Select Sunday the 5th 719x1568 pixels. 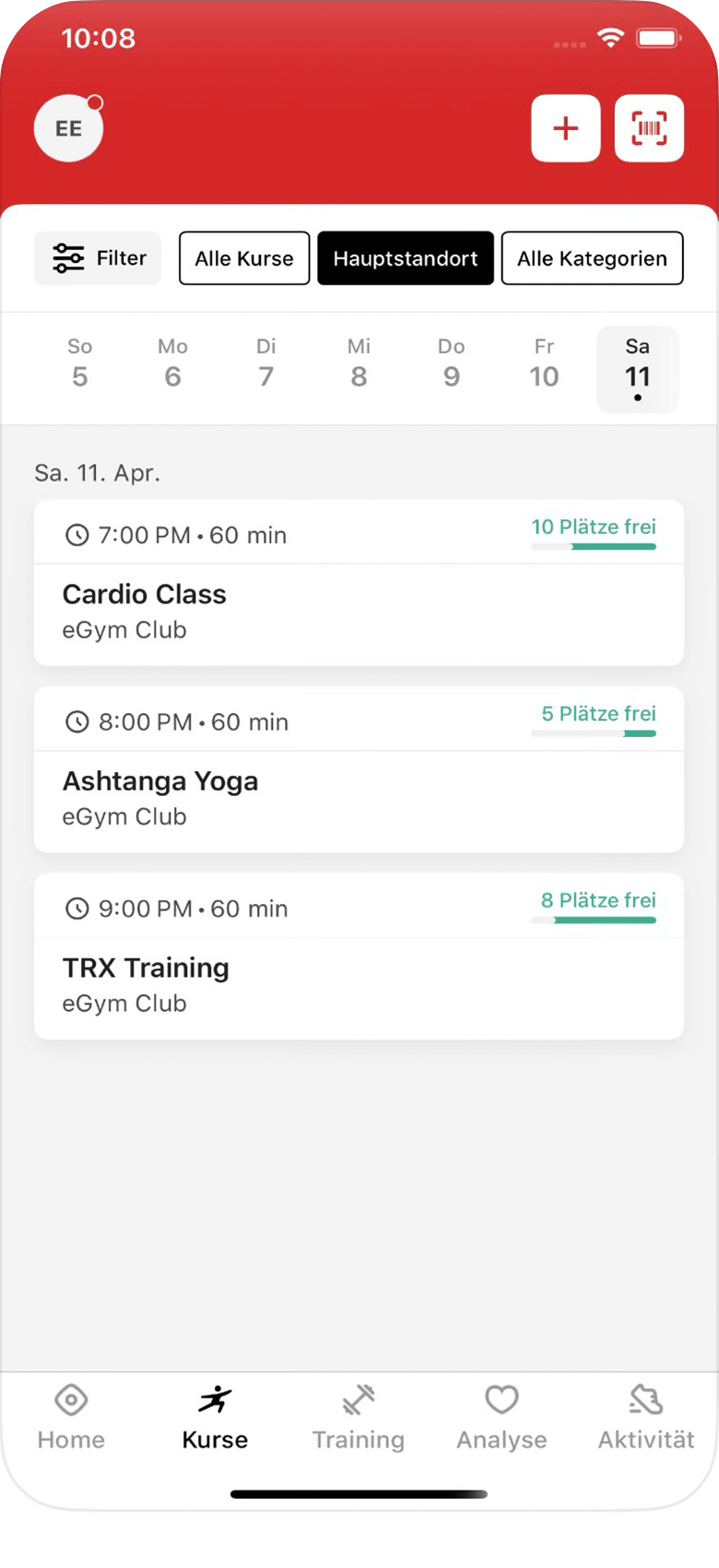click(80, 363)
